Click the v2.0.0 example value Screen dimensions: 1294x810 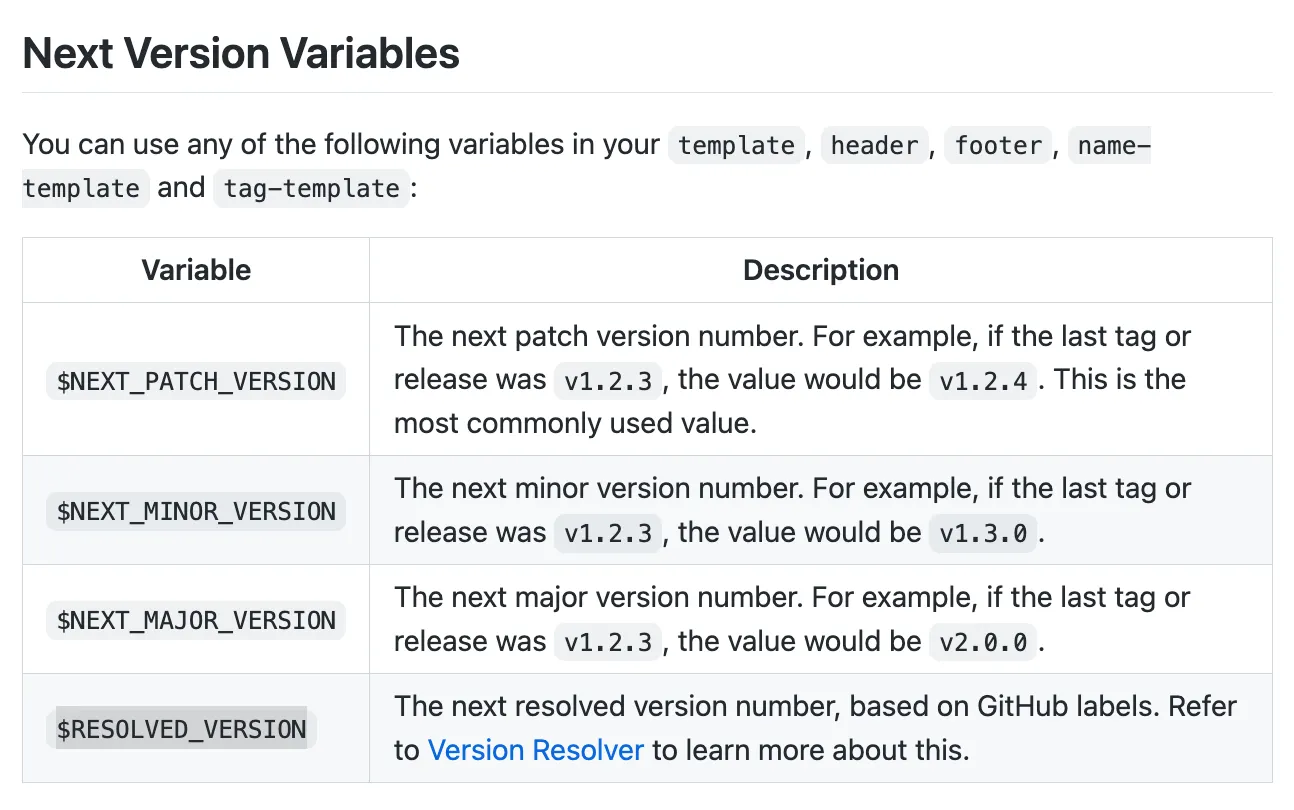coord(983,642)
